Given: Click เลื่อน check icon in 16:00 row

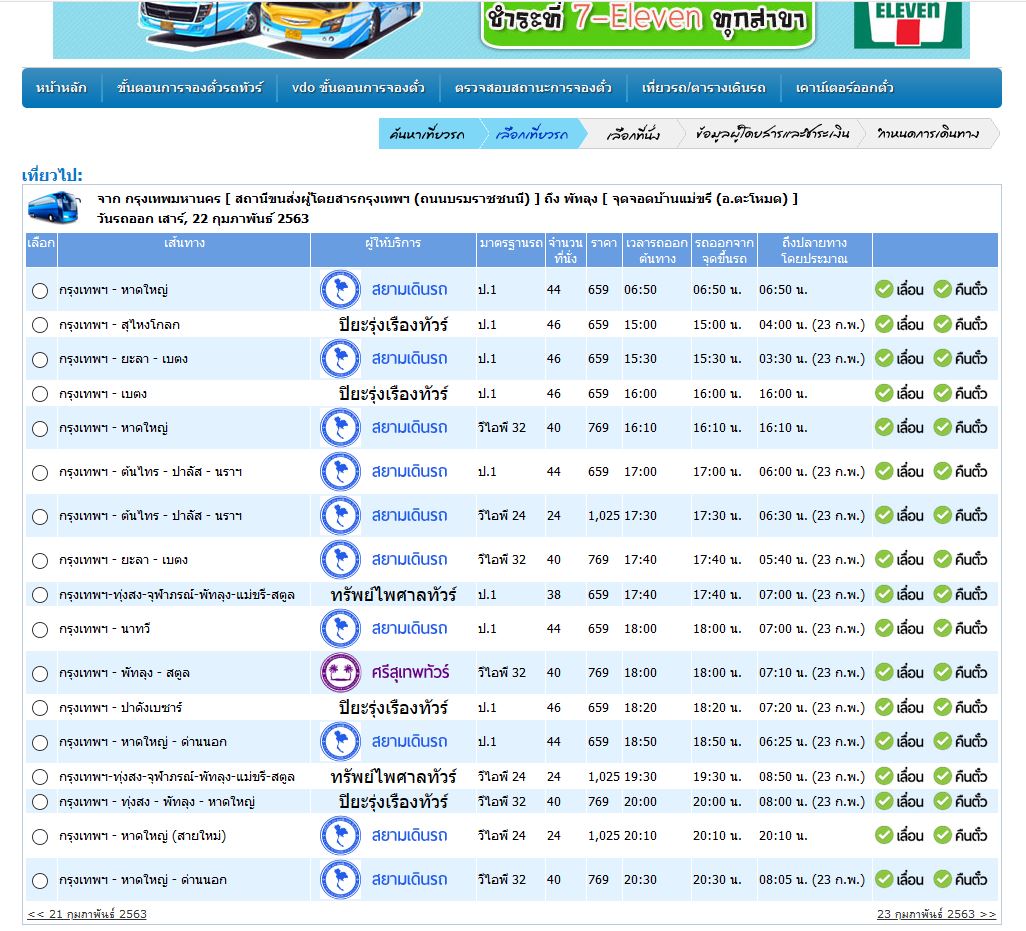Looking at the screenshot, I should (884, 393).
